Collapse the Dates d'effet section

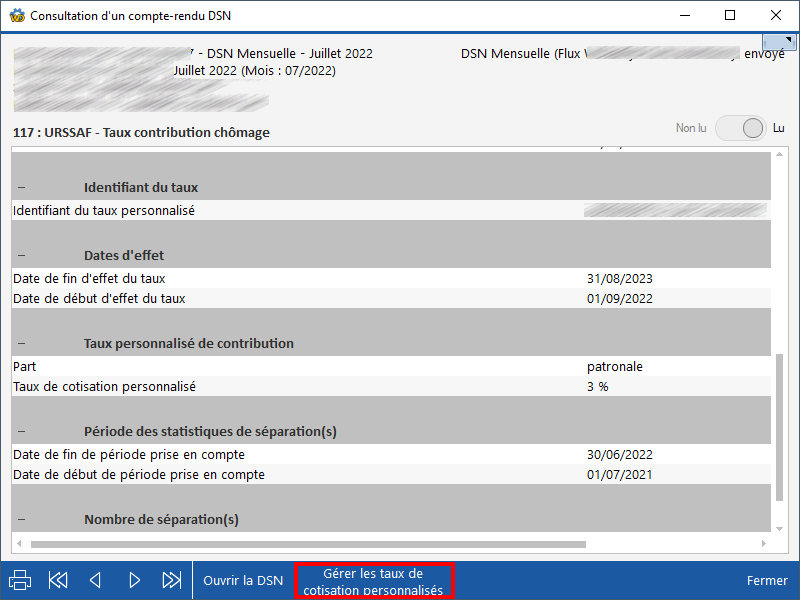coord(21,256)
